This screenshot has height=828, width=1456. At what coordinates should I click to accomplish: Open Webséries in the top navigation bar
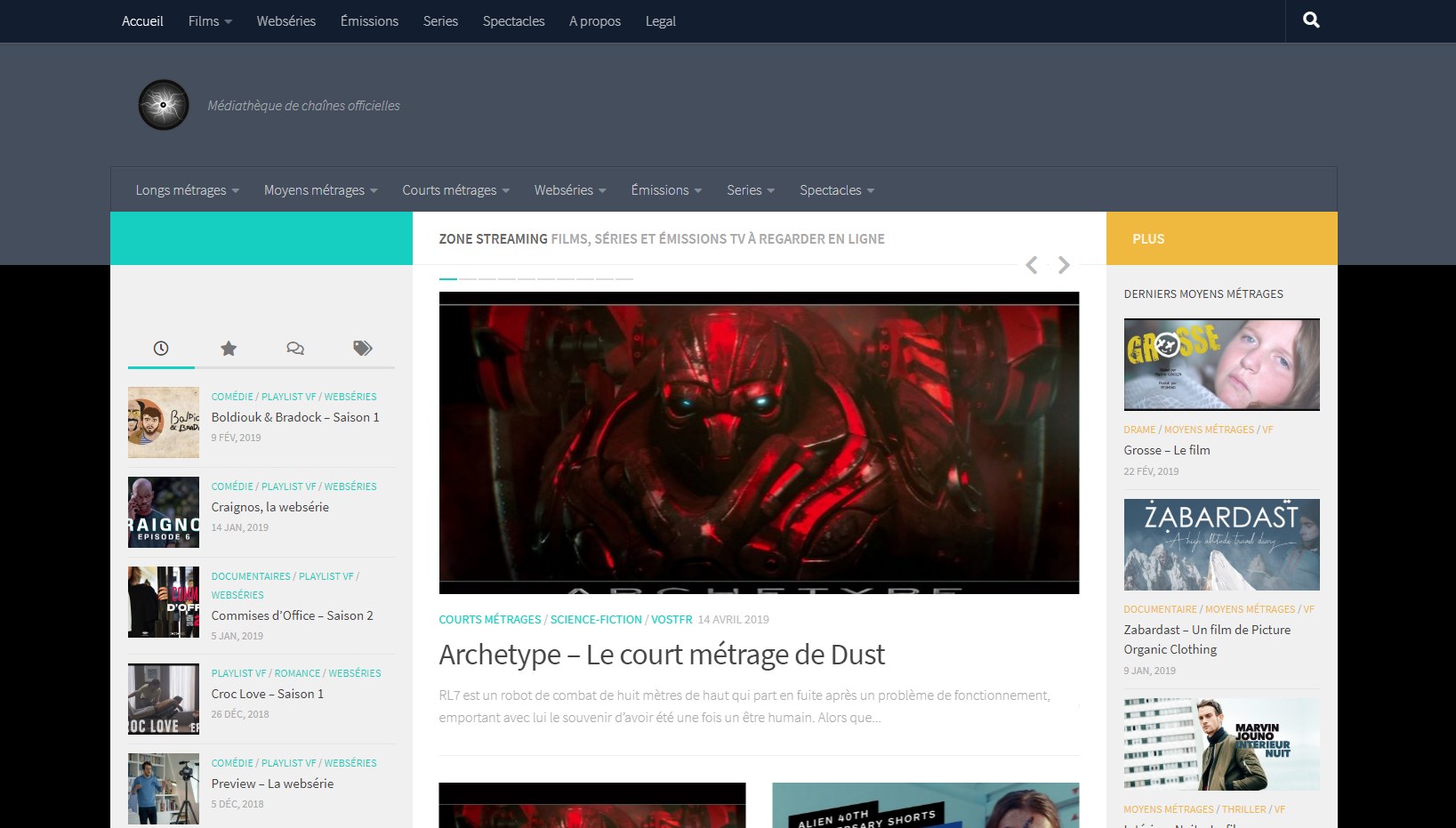286,21
